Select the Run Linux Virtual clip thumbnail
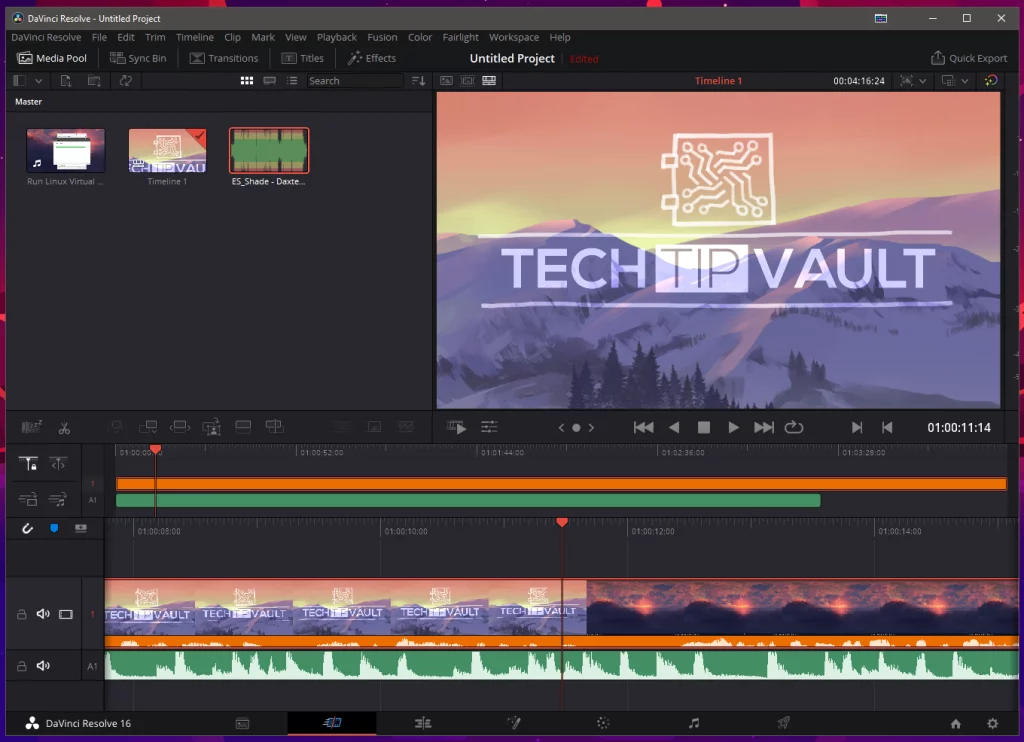The image size is (1024, 742). tap(65, 151)
